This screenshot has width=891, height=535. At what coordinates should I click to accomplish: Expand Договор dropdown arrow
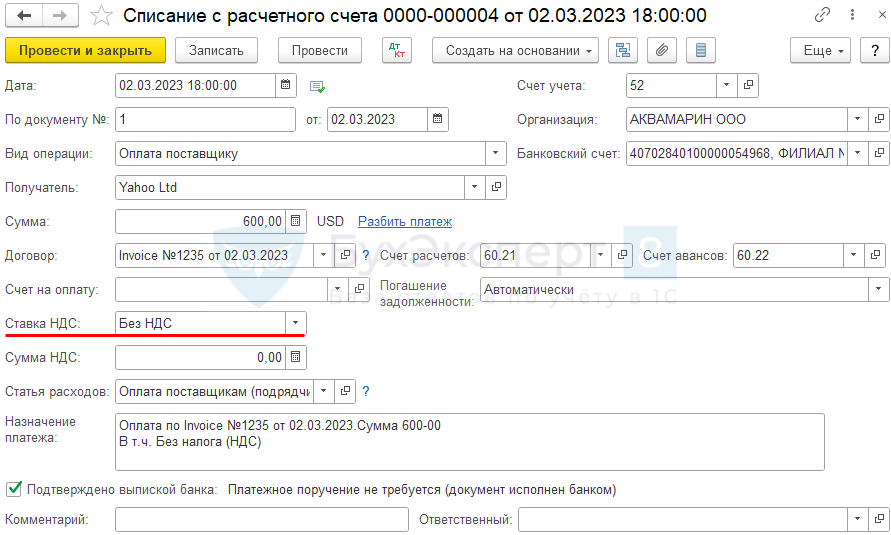click(323, 256)
